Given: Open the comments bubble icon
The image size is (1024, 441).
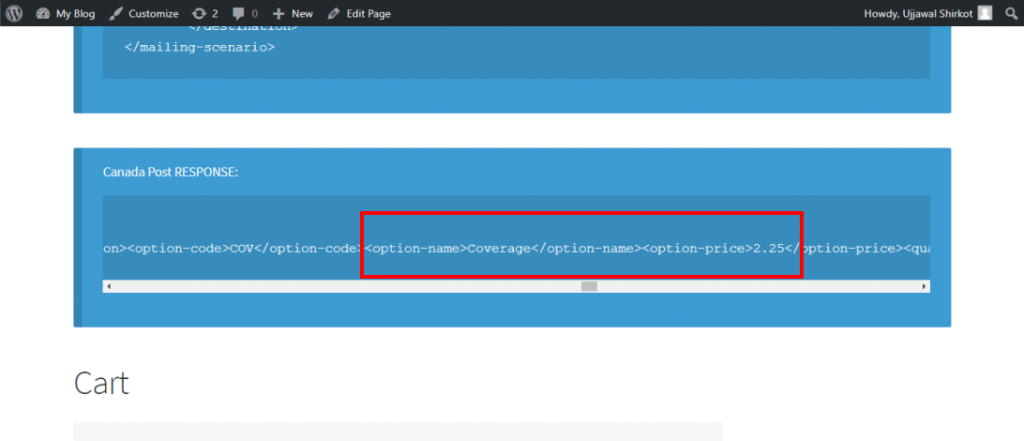Looking at the screenshot, I should click(x=239, y=14).
